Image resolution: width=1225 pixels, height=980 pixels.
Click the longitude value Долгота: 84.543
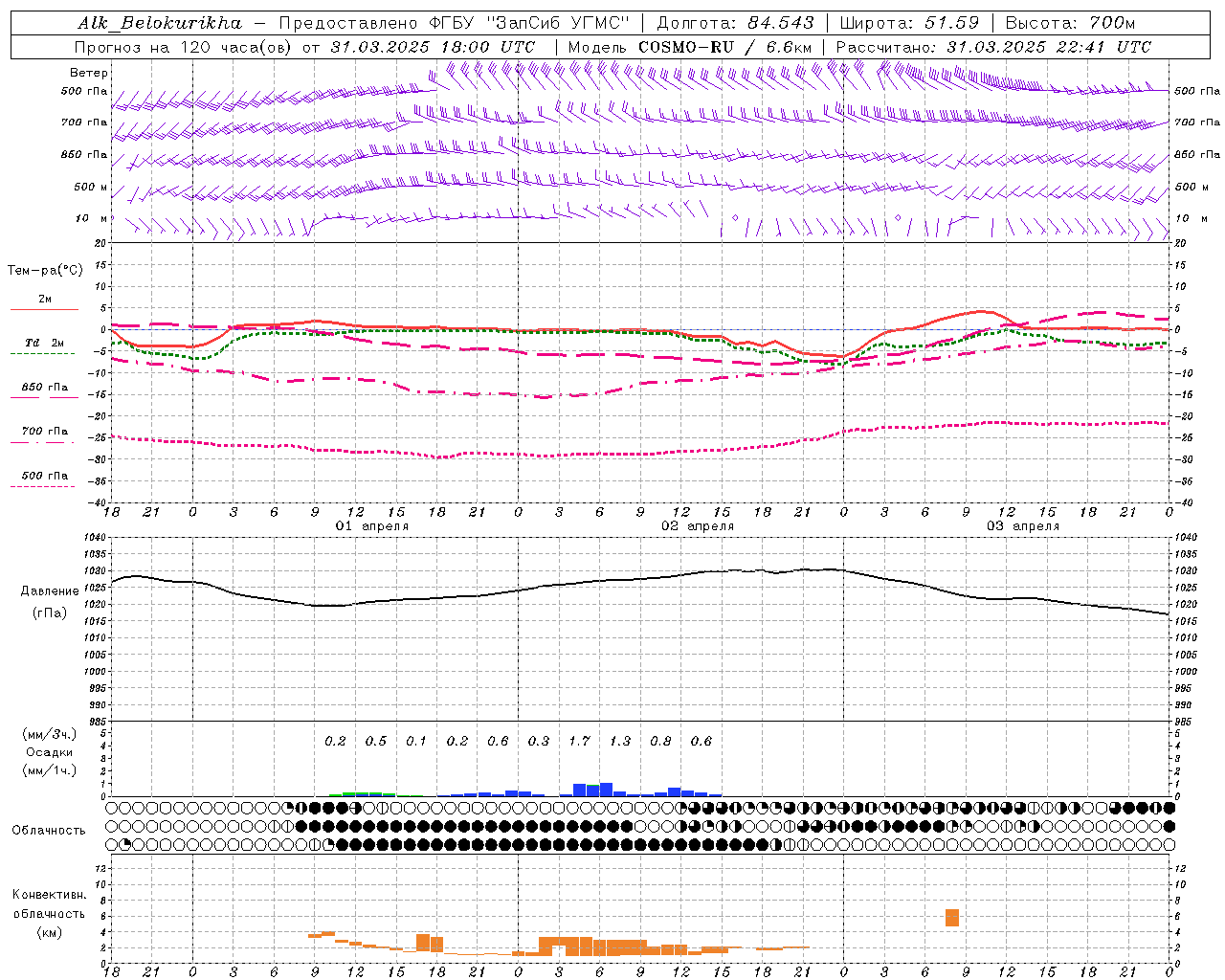(736, 23)
